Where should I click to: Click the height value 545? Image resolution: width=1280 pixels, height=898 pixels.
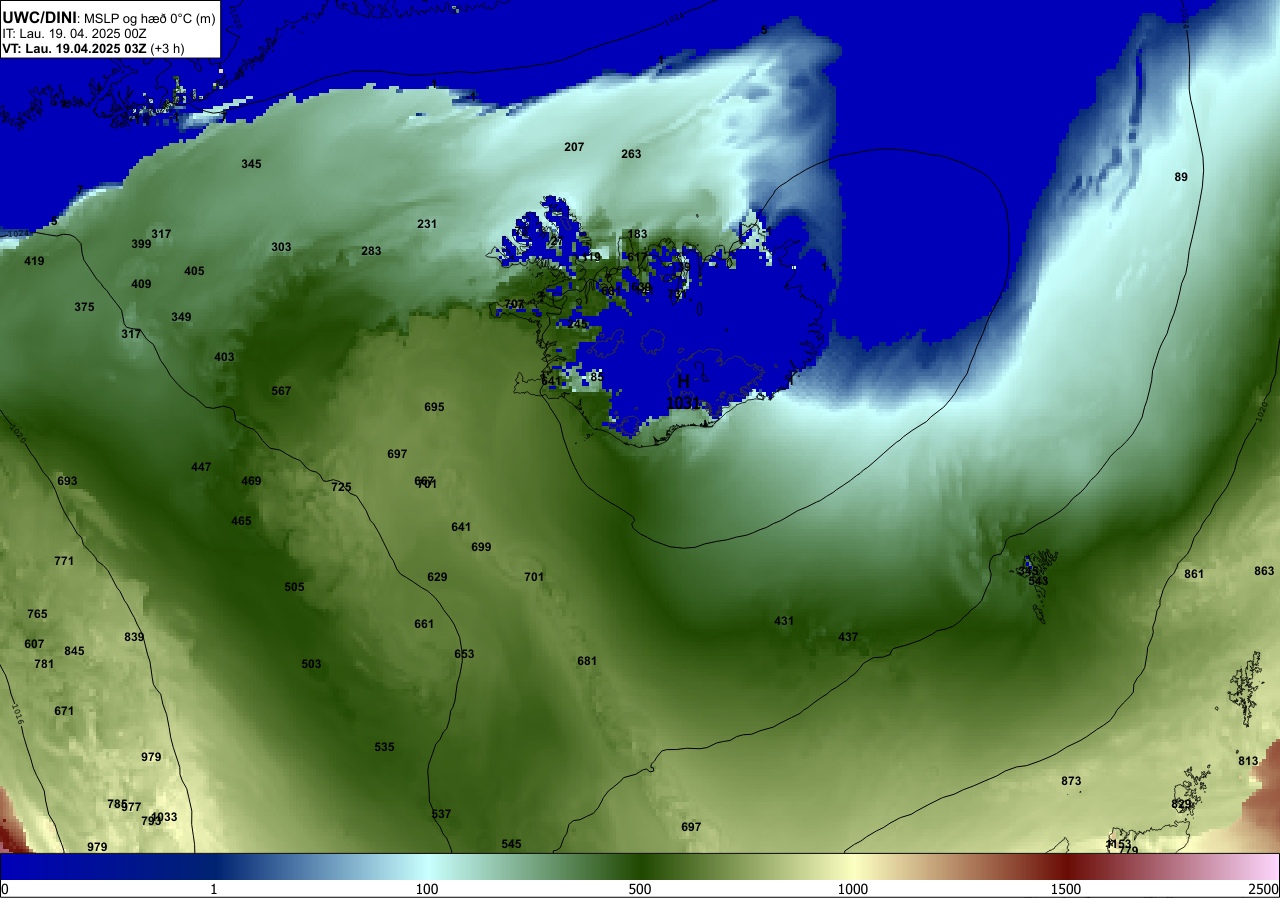511,844
